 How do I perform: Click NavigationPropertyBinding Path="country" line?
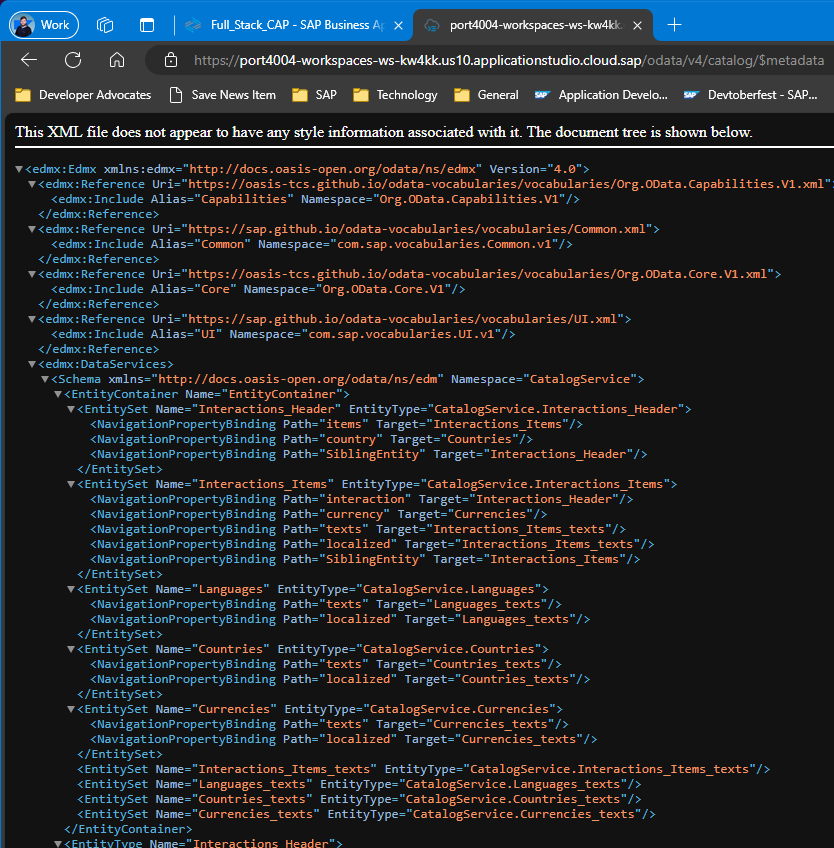coord(312,439)
